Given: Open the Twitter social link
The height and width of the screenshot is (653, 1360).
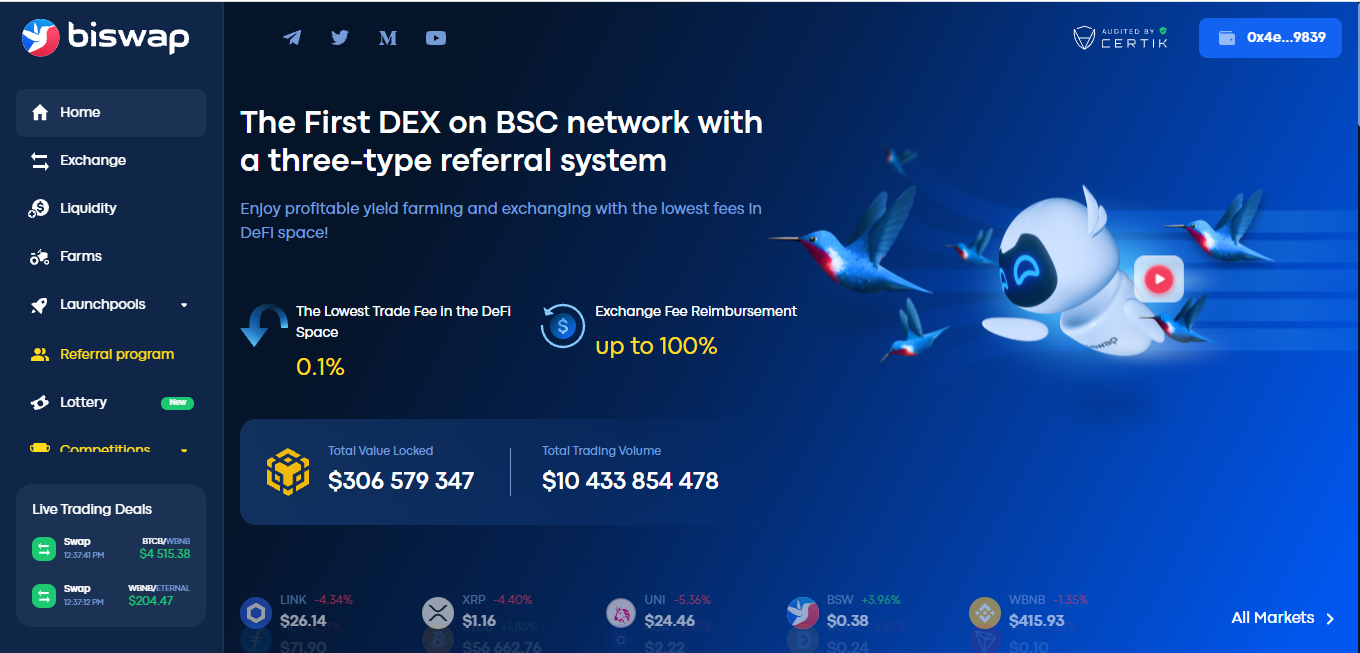Looking at the screenshot, I should pyautogui.click(x=340, y=38).
